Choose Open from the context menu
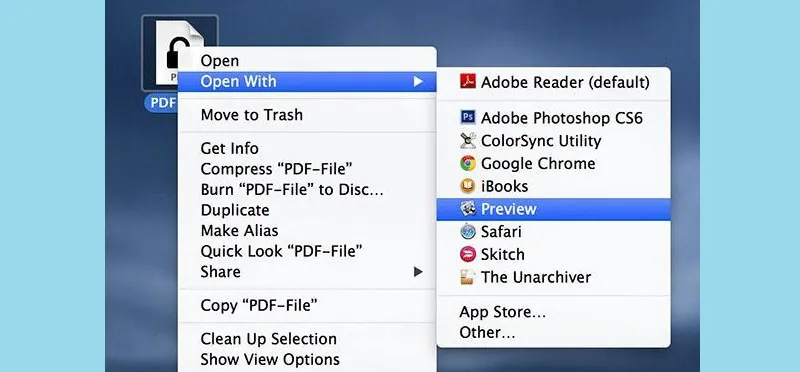This screenshot has height=372, width=800. tap(307, 61)
